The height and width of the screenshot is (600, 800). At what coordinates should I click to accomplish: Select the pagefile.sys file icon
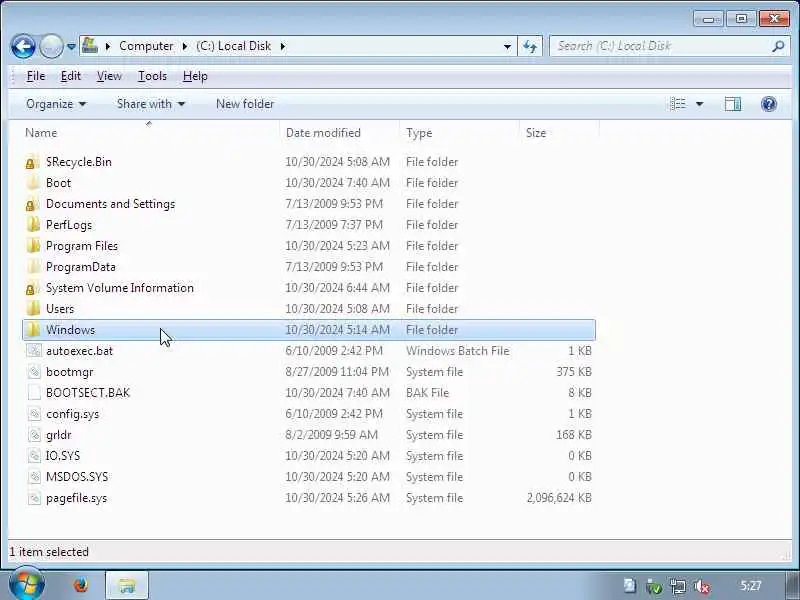pos(34,498)
